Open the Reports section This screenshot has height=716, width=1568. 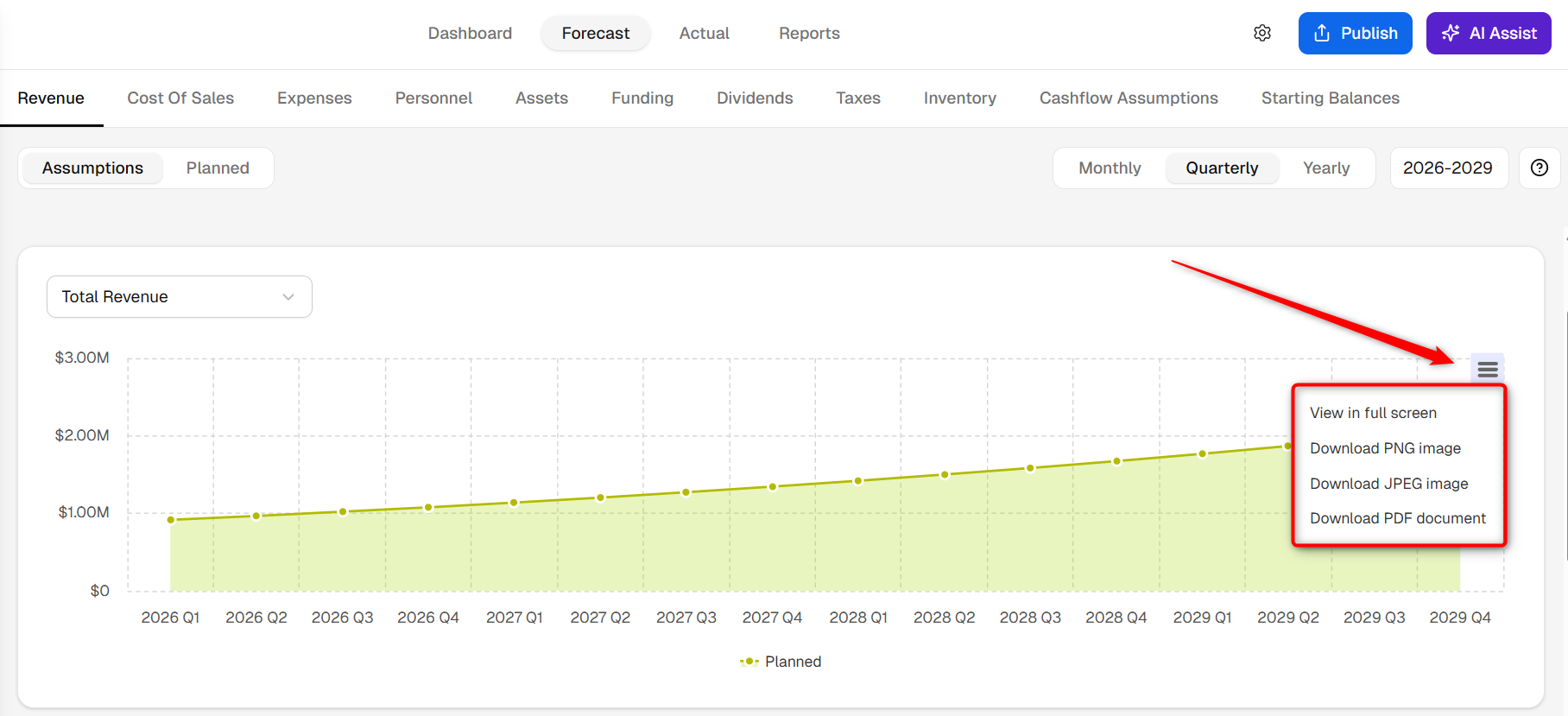click(809, 33)
